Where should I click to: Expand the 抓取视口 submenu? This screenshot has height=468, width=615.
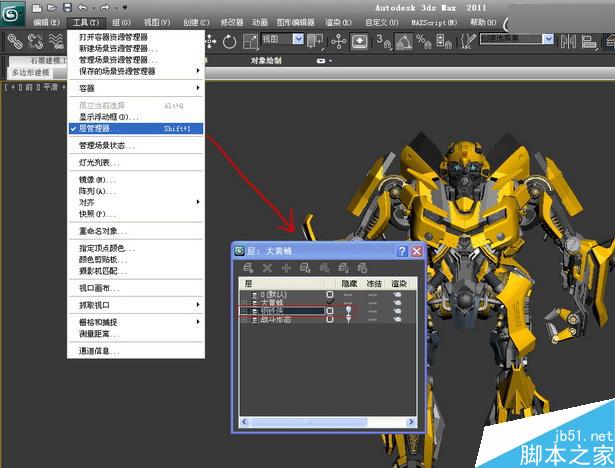pos(136,305)
